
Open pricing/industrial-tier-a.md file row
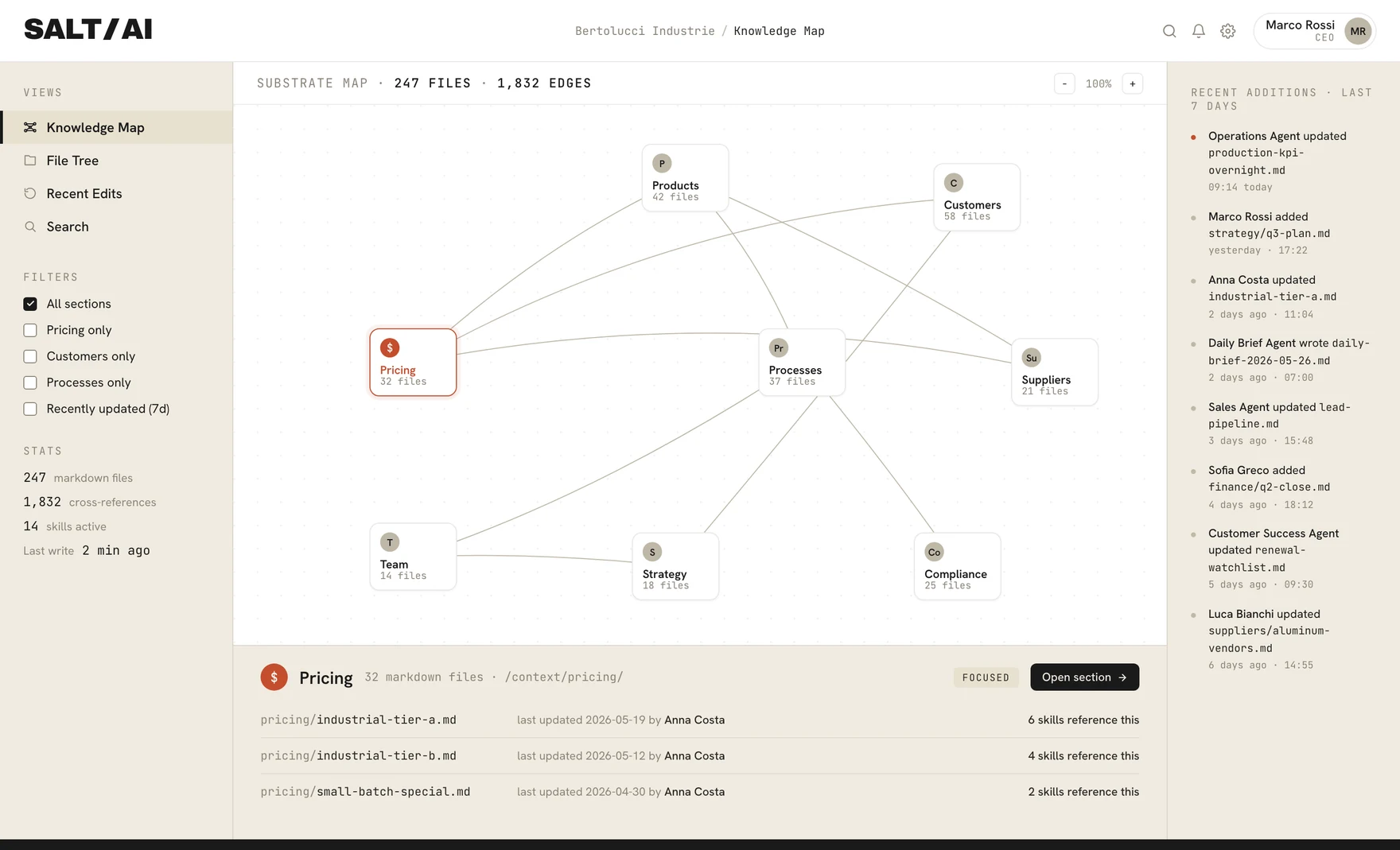[700, 720]
